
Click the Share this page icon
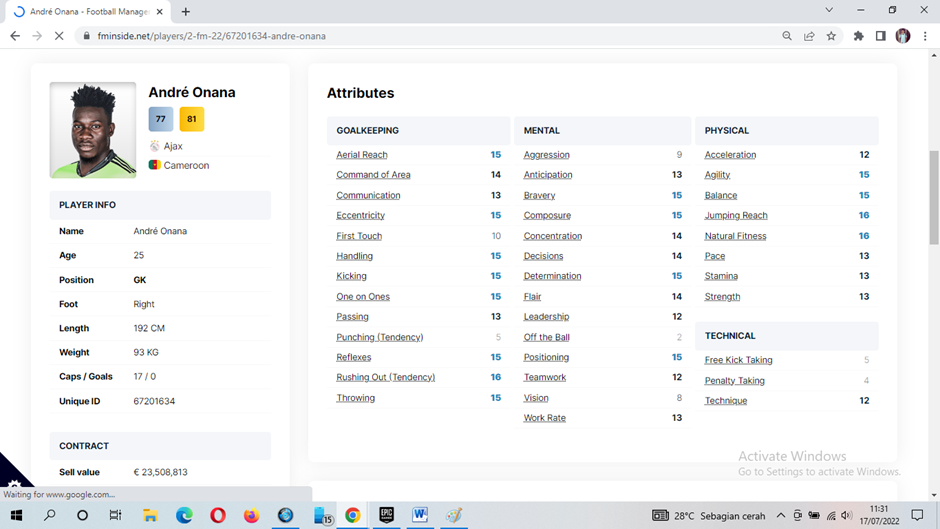[x=809, y=36]
